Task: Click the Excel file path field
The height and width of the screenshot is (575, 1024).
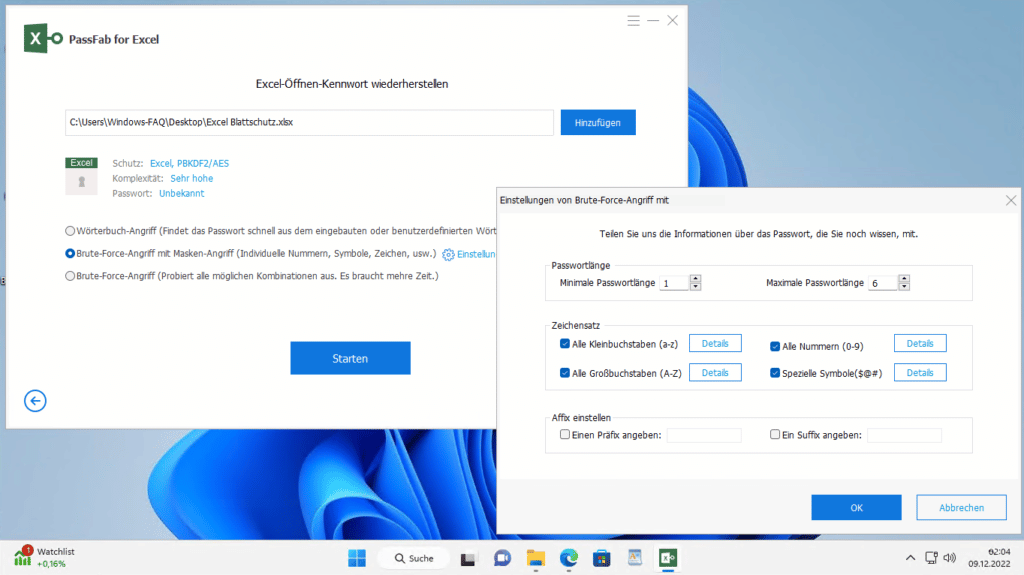Action: click(x=309, y=122)
